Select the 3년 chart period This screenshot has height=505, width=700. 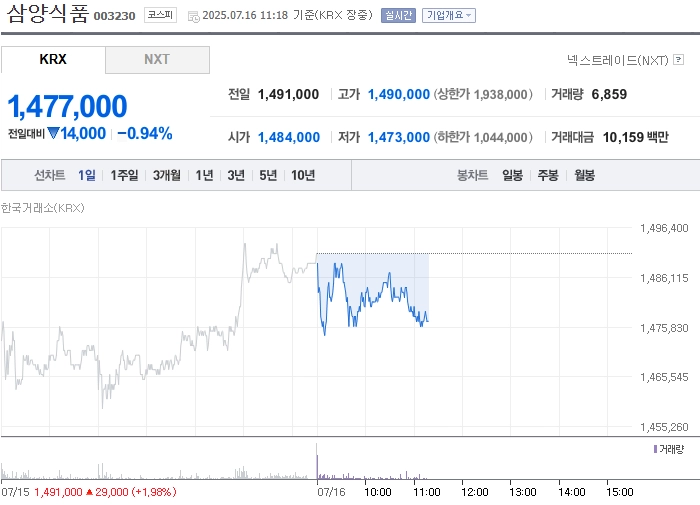[236, 175]
